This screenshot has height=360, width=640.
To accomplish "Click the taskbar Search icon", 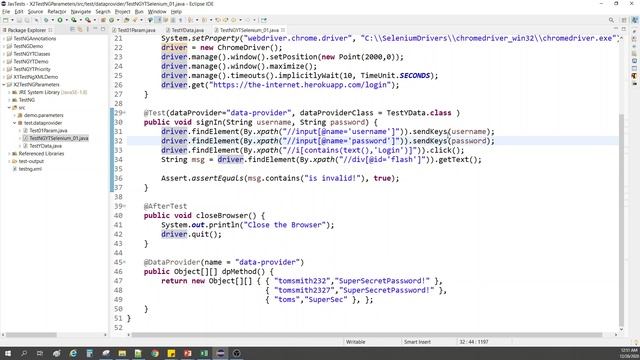I will (x=24, y=353).
